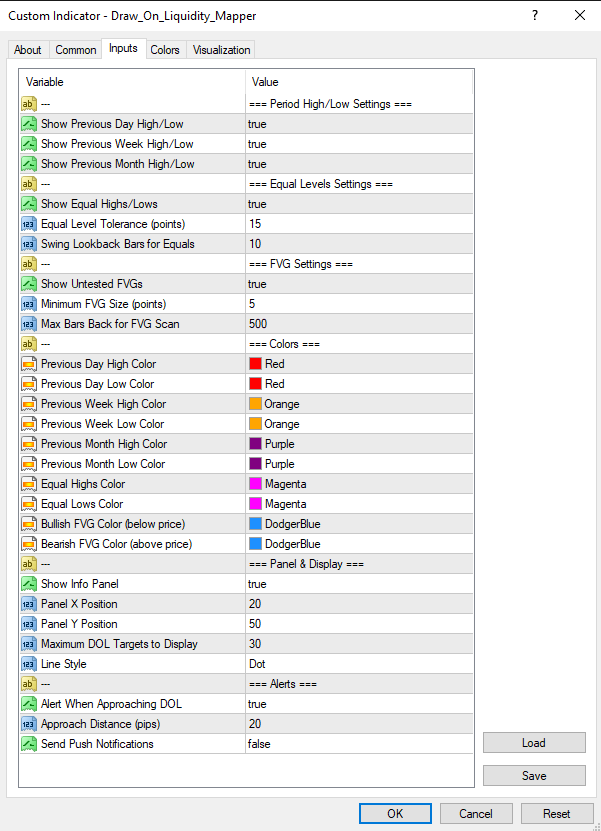
Task: Edit Equal Level Tolerance value 15
Action: (359, 224)
